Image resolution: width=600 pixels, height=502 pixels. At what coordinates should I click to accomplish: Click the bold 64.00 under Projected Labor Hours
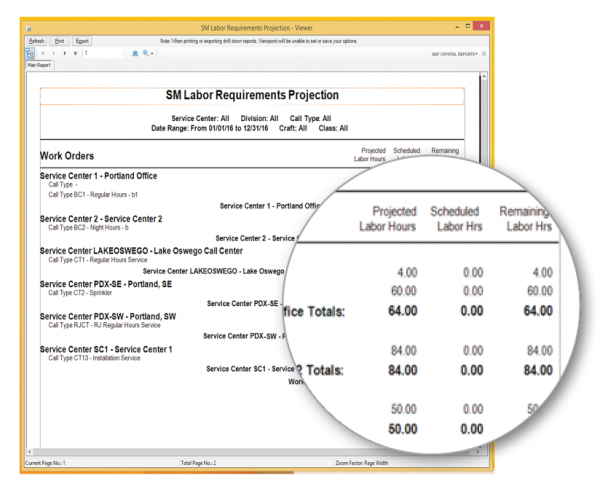click(403, 311)
